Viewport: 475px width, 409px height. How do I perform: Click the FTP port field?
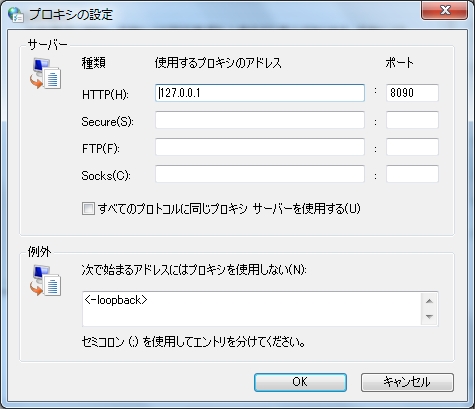point(412,147)
